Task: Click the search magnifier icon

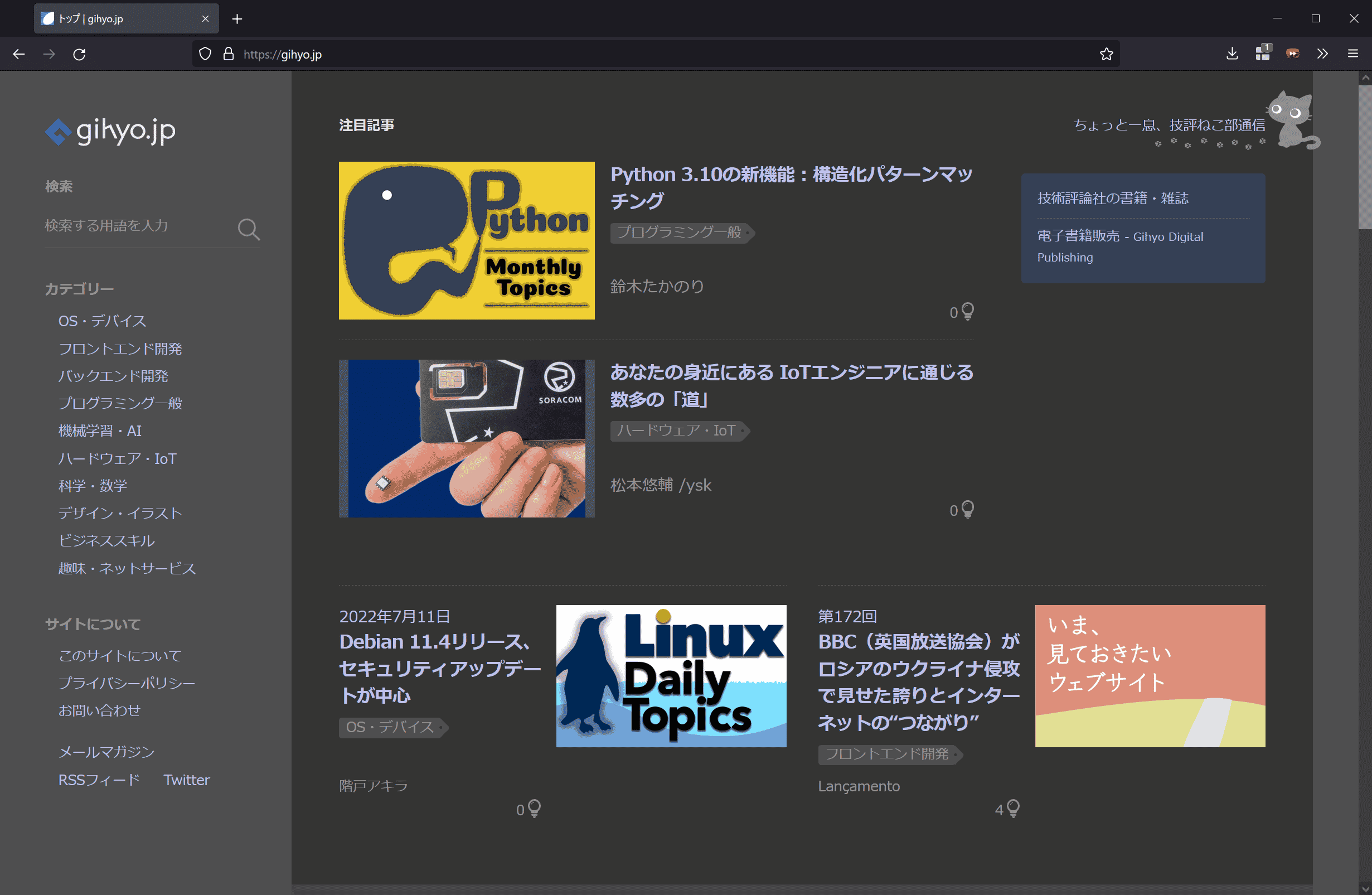Action: pyautogui.click(x=249, y=229)
